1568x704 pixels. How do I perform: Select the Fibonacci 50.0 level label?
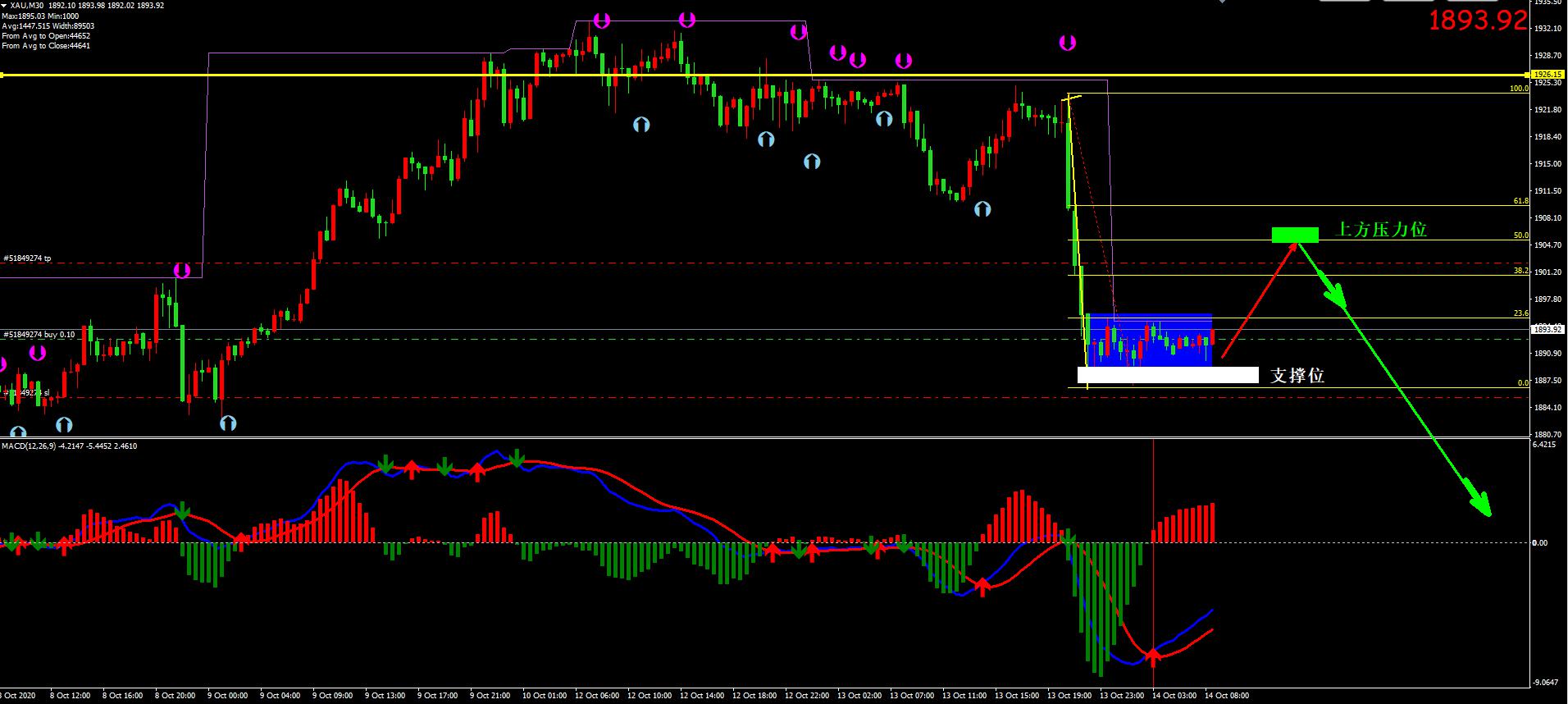click(x=1520, y=235)
